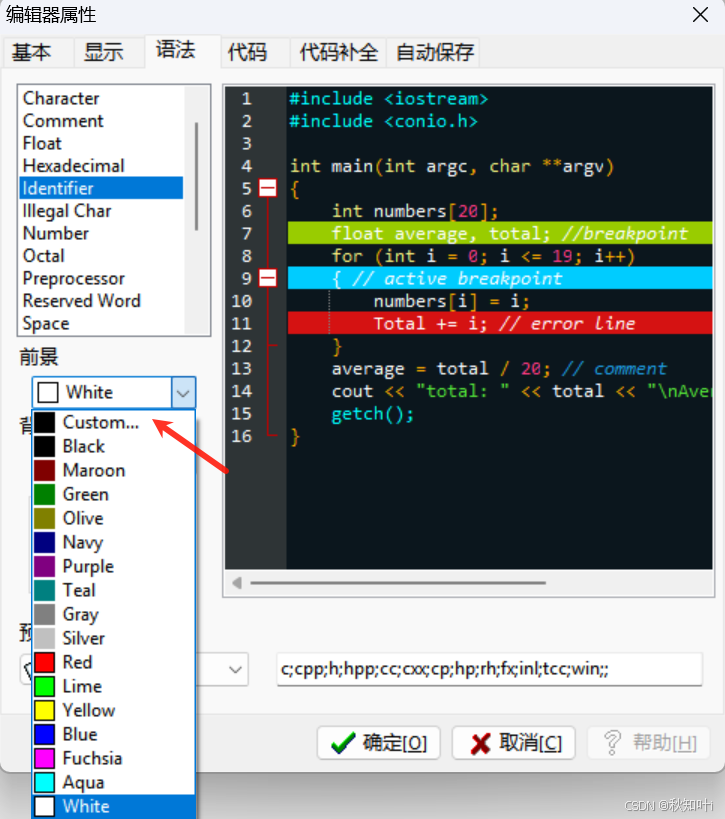
Task: Select Blue in the color dropdown
Action: 114,734
